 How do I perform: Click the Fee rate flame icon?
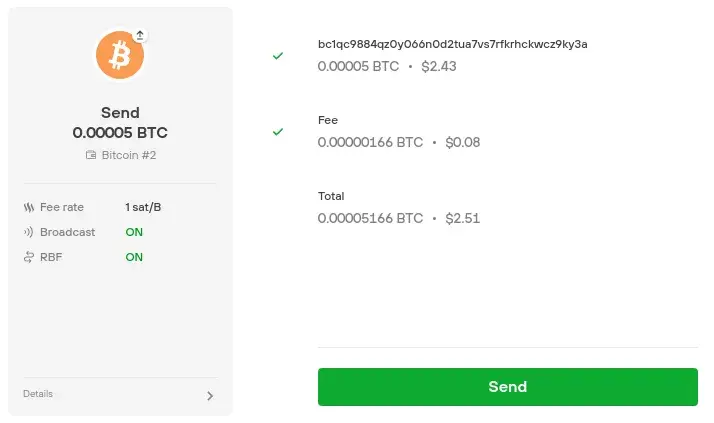click(29, 208)
